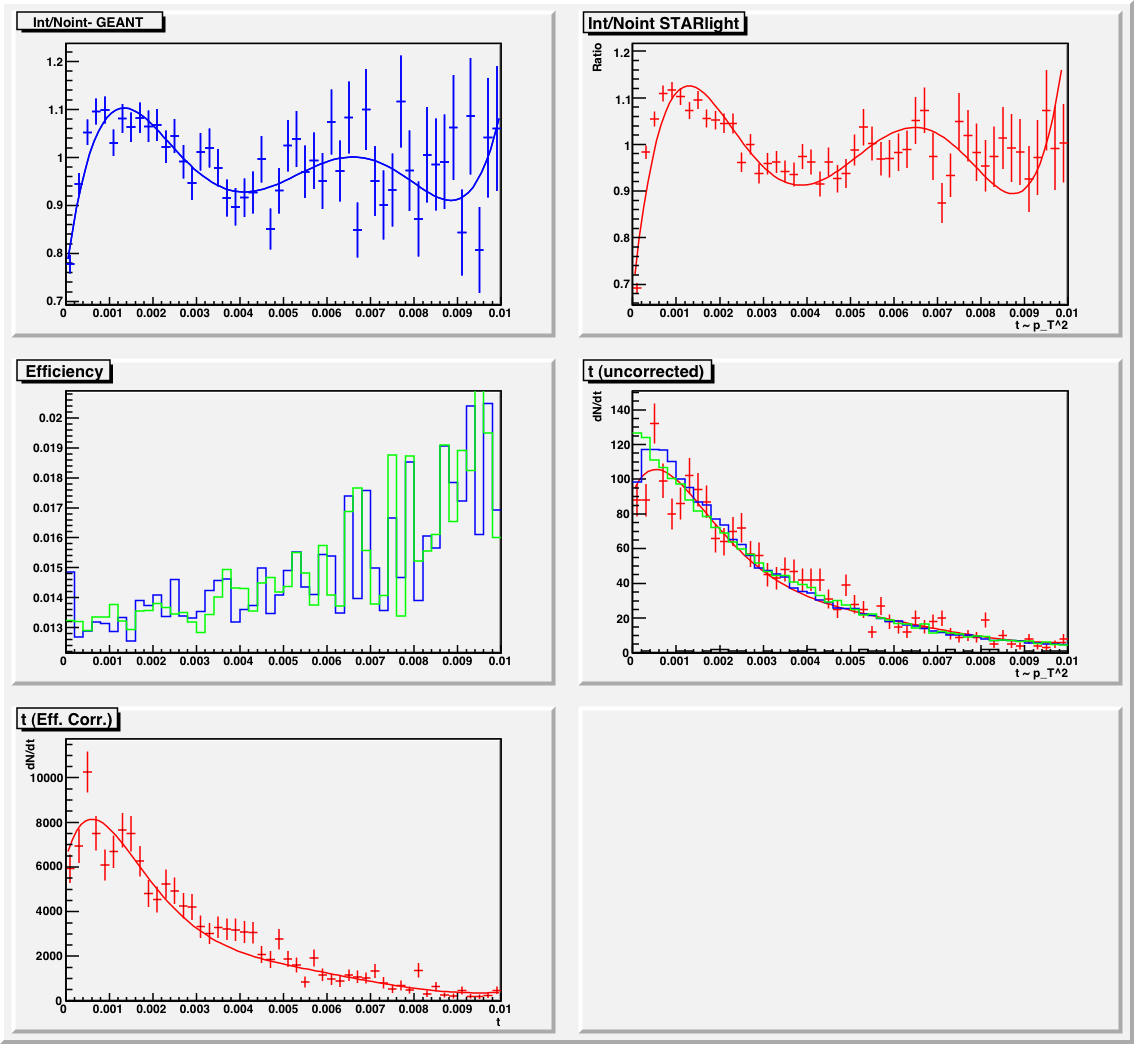1134x1044 pixels.
Task: Click first peak of blue GEANT fit curve
Action: click(x=124, y=107)
